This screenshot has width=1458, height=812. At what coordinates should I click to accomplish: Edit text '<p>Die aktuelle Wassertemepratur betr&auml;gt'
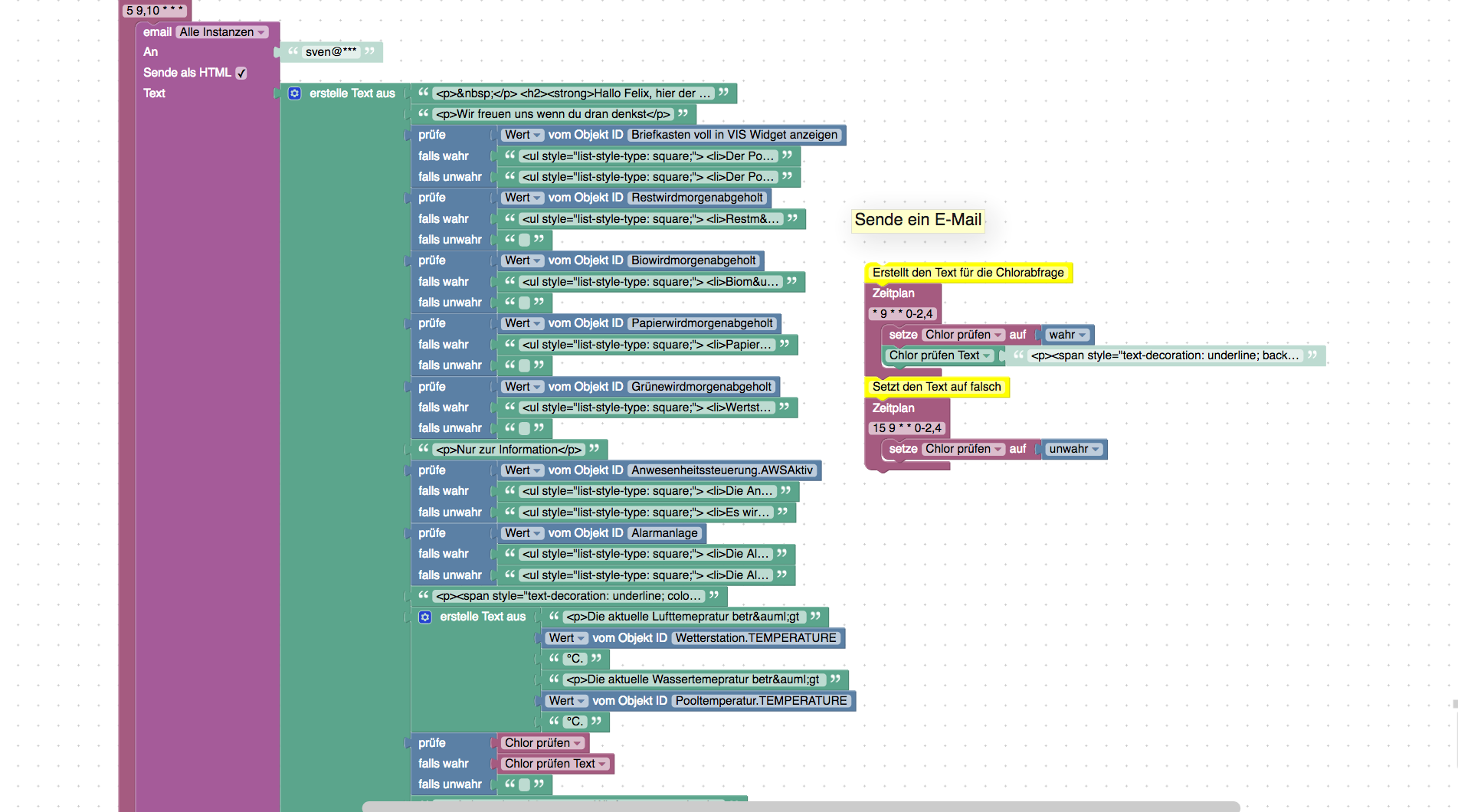click(x=693, y=679)
